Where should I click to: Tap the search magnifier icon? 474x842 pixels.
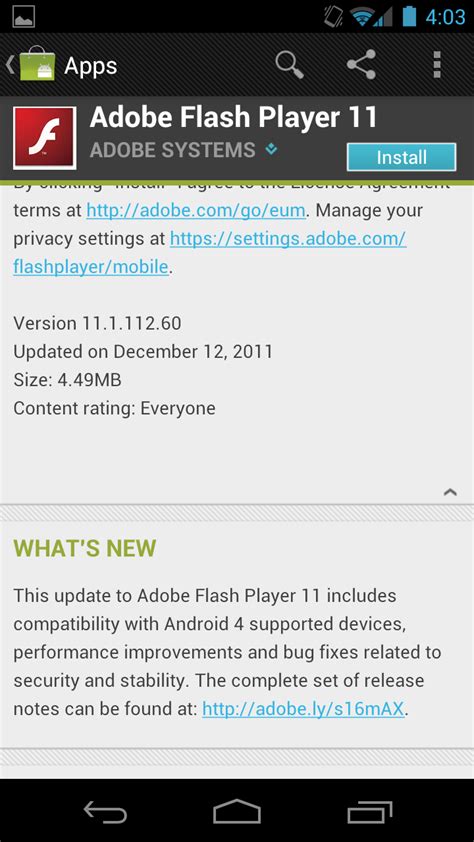(x=290, y=65)
